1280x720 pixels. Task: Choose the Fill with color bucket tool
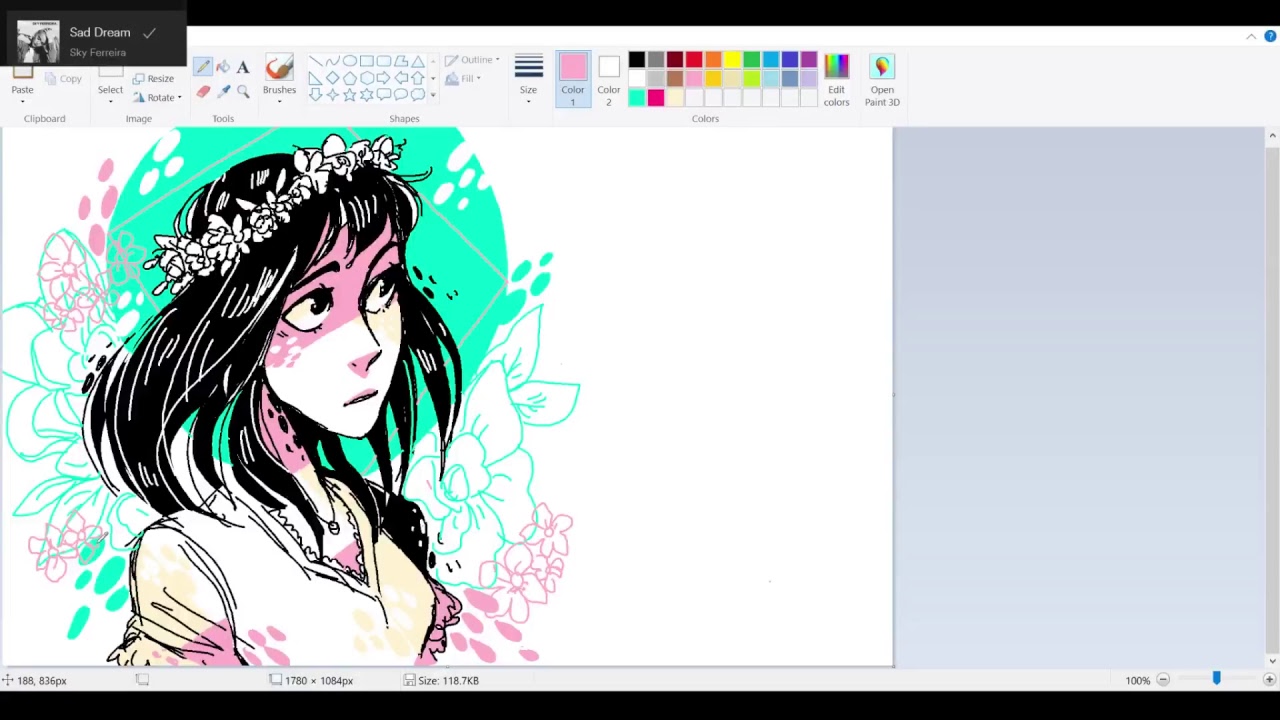click(223, 67)
